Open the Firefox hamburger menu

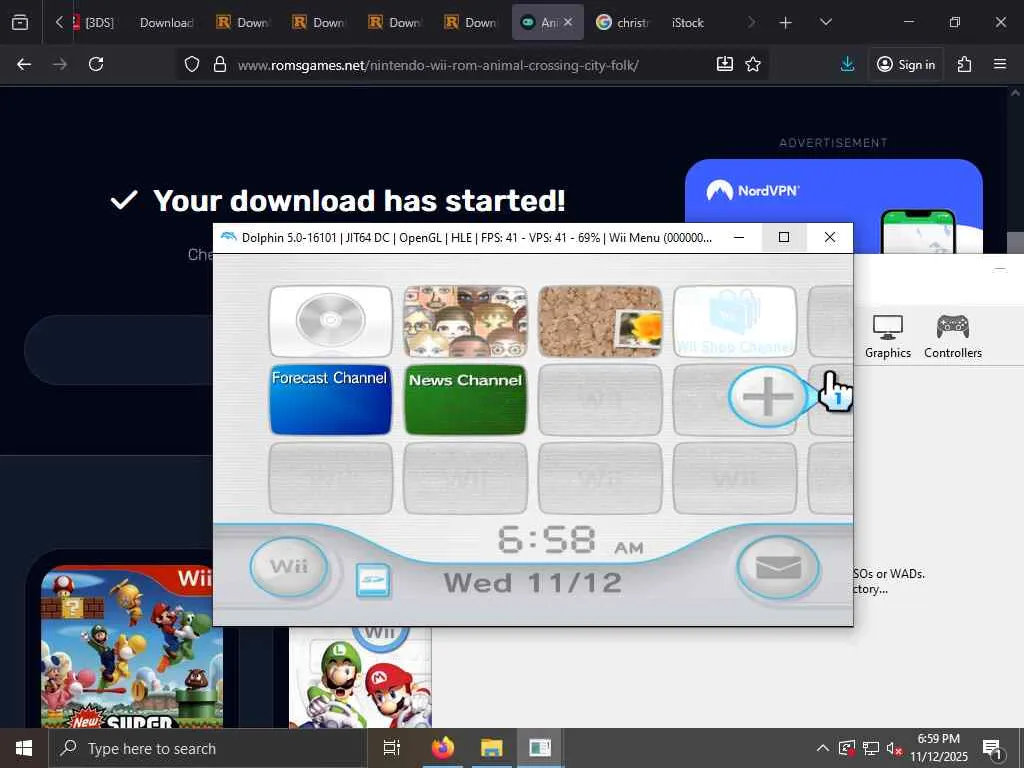[1000, 64]
